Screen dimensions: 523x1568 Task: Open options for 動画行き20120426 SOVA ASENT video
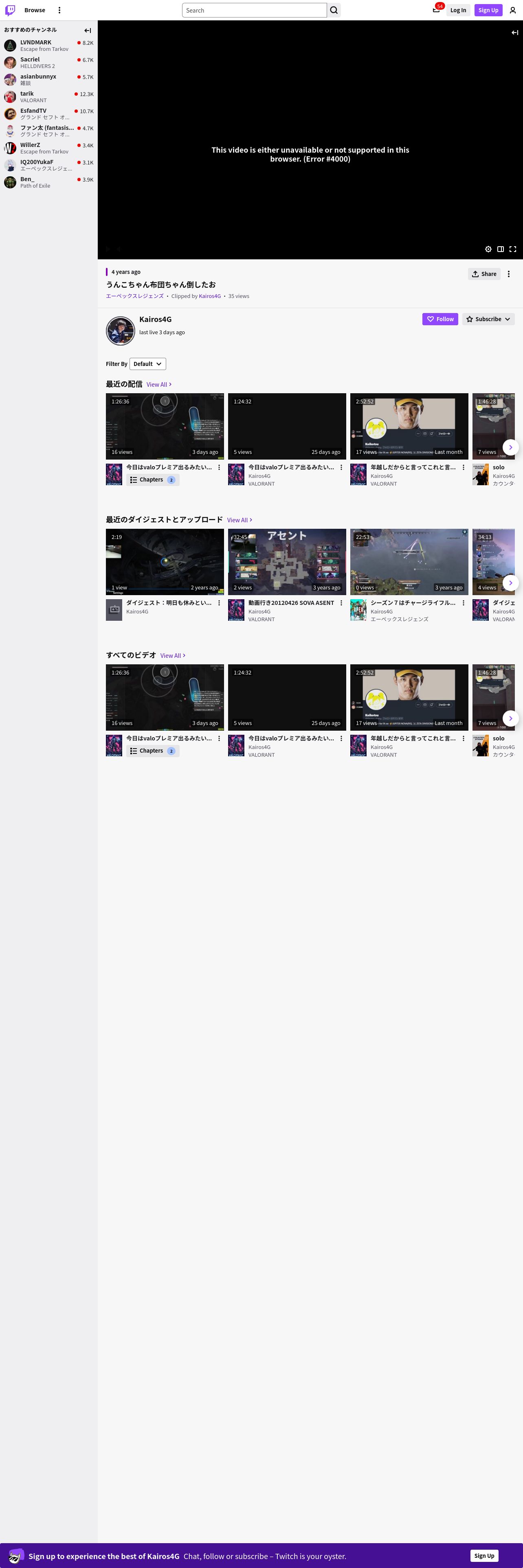[x=342, y=603]
